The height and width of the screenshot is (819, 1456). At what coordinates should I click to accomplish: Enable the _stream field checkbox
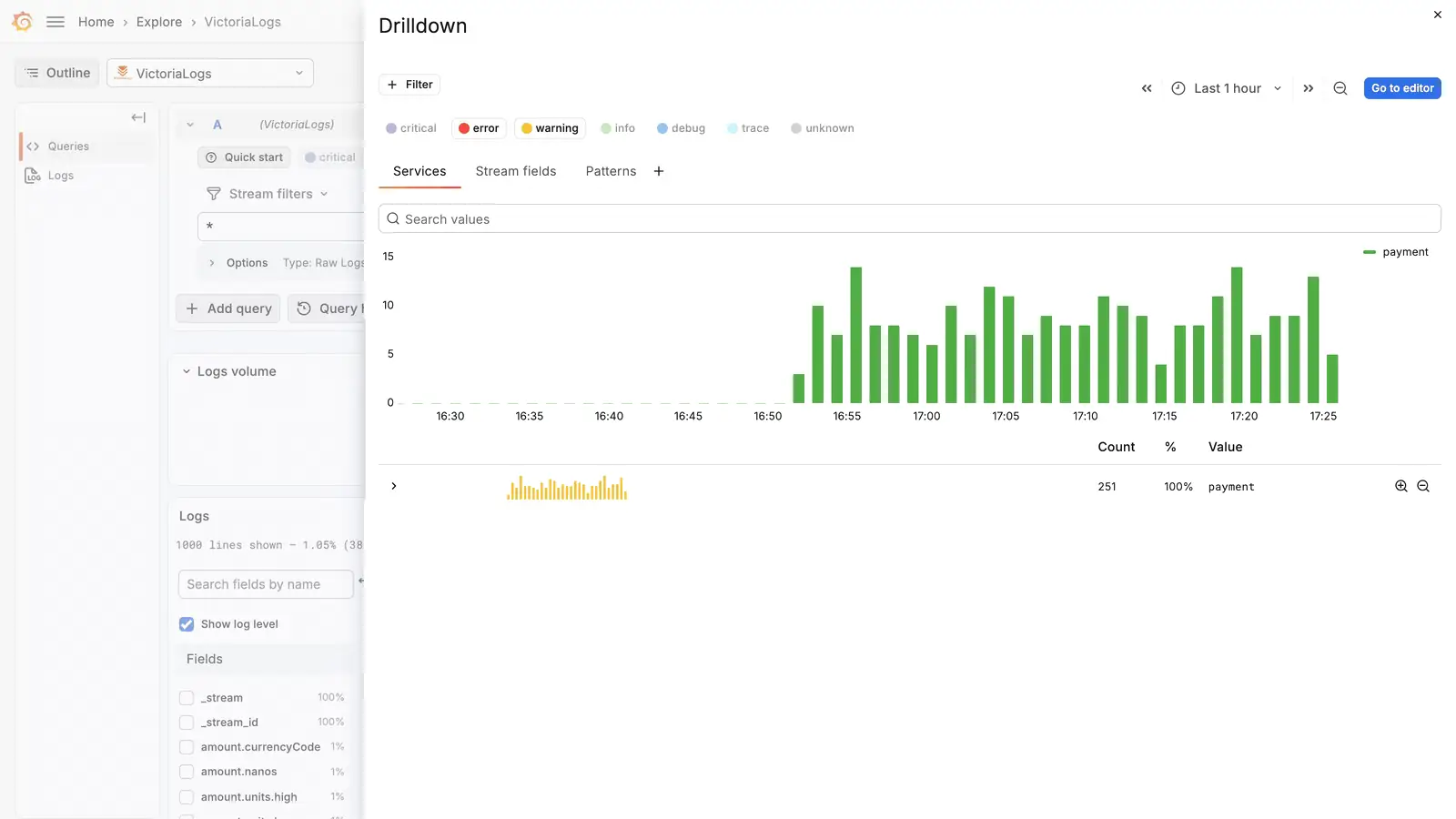tap(187, 698)
